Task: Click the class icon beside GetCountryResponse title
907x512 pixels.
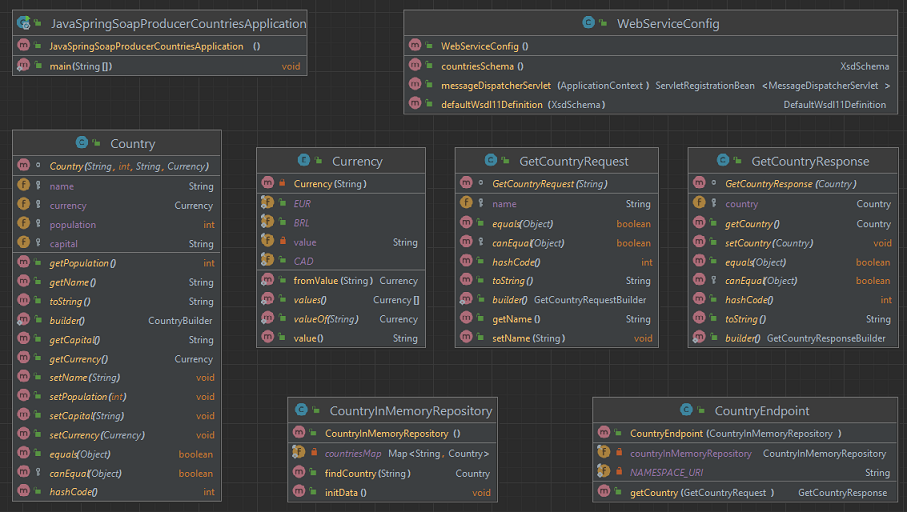Action: pyautogui.click(x=723, y=160)
